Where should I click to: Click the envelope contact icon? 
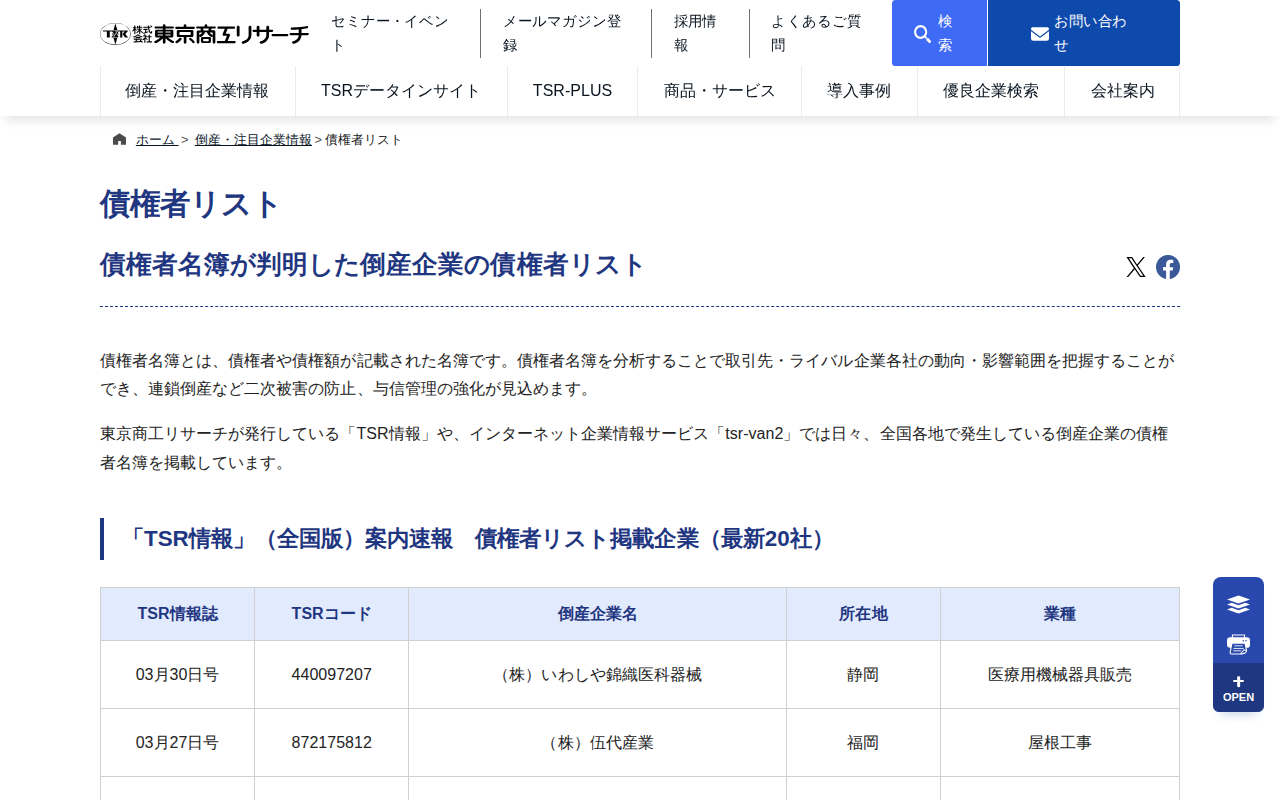1040,34
